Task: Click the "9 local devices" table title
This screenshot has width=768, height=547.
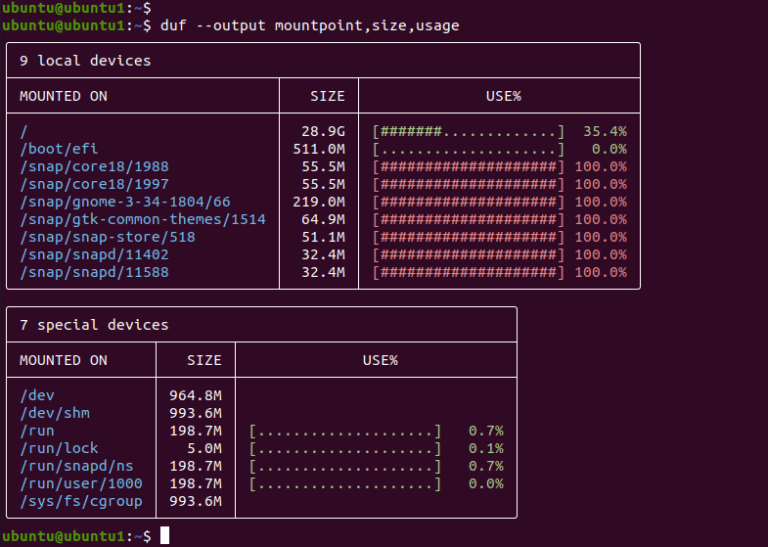Action: [85, 61]
